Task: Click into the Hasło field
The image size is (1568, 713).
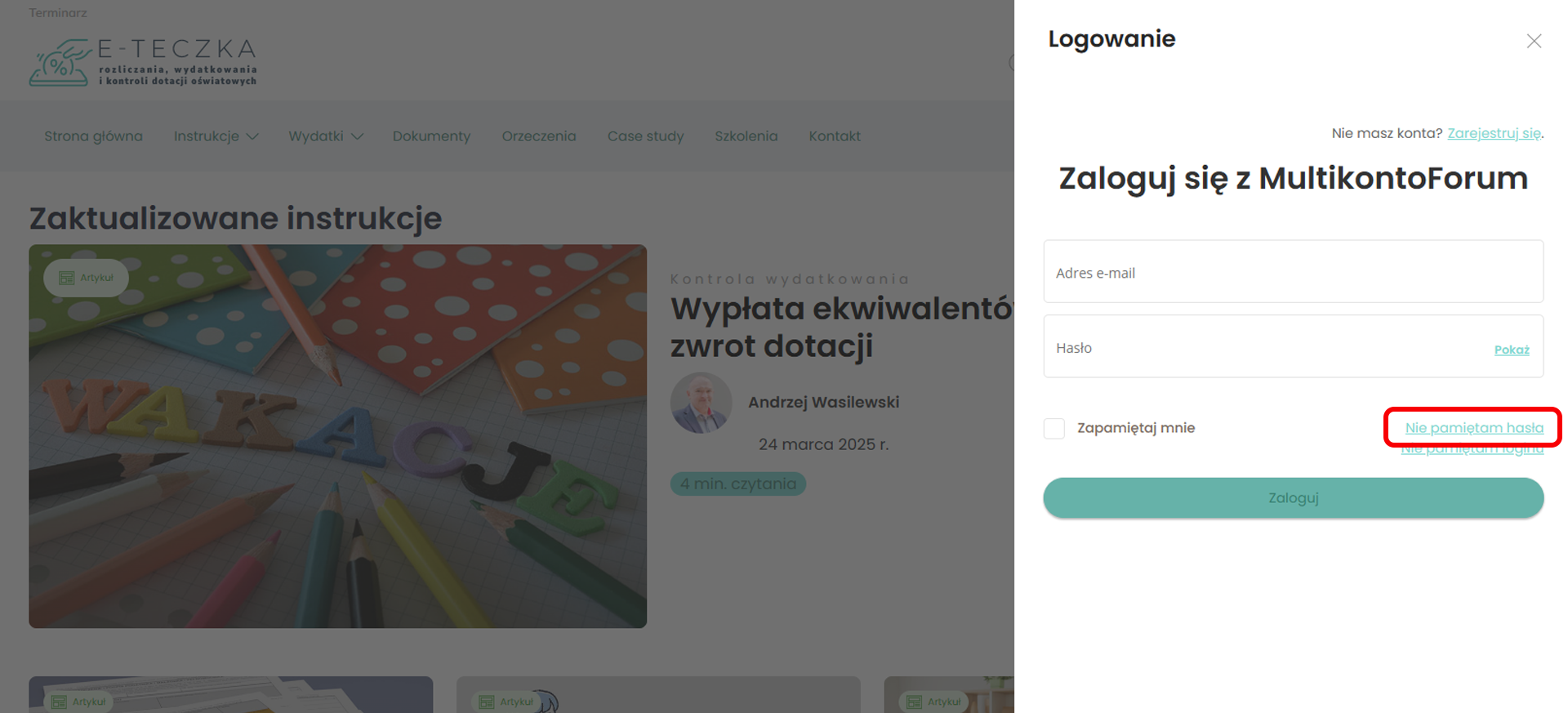Action: click(x=1266, y=347)
